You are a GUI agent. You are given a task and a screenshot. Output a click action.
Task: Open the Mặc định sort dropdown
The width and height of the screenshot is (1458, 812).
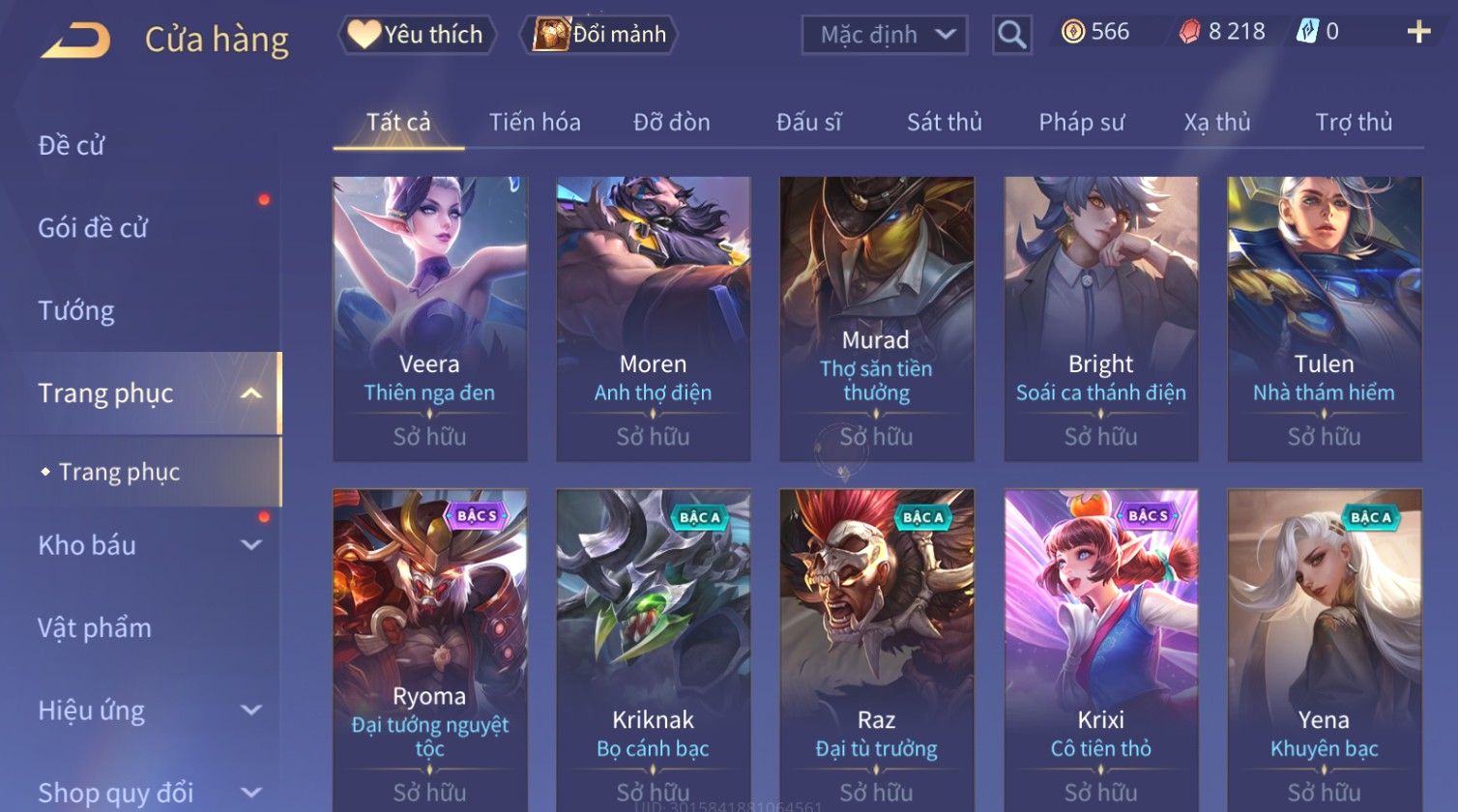click(x=884, y=35)
